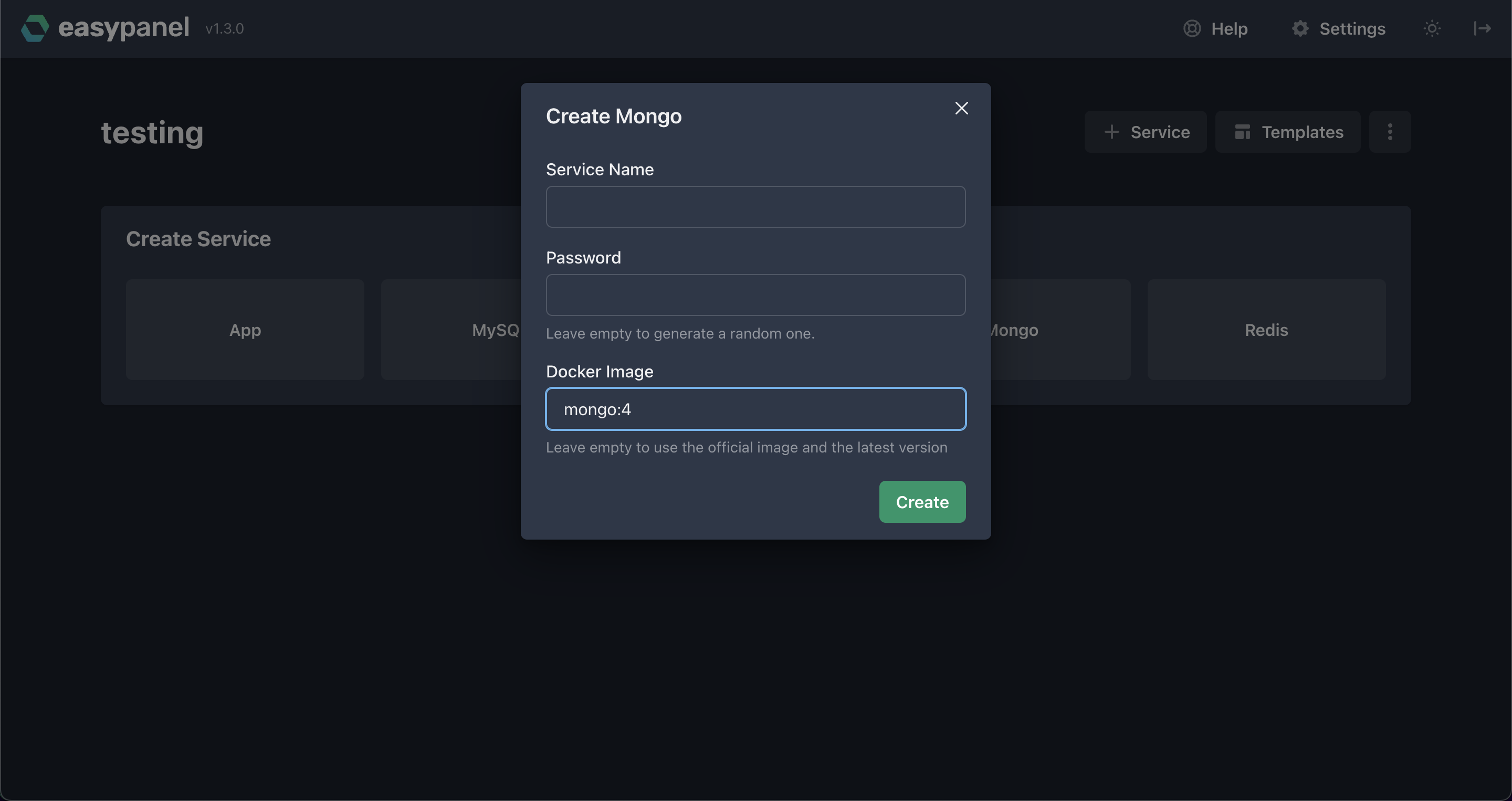Open the three-dot overflow menu
Screen dimensions: 1512x801
point(1390,131)
